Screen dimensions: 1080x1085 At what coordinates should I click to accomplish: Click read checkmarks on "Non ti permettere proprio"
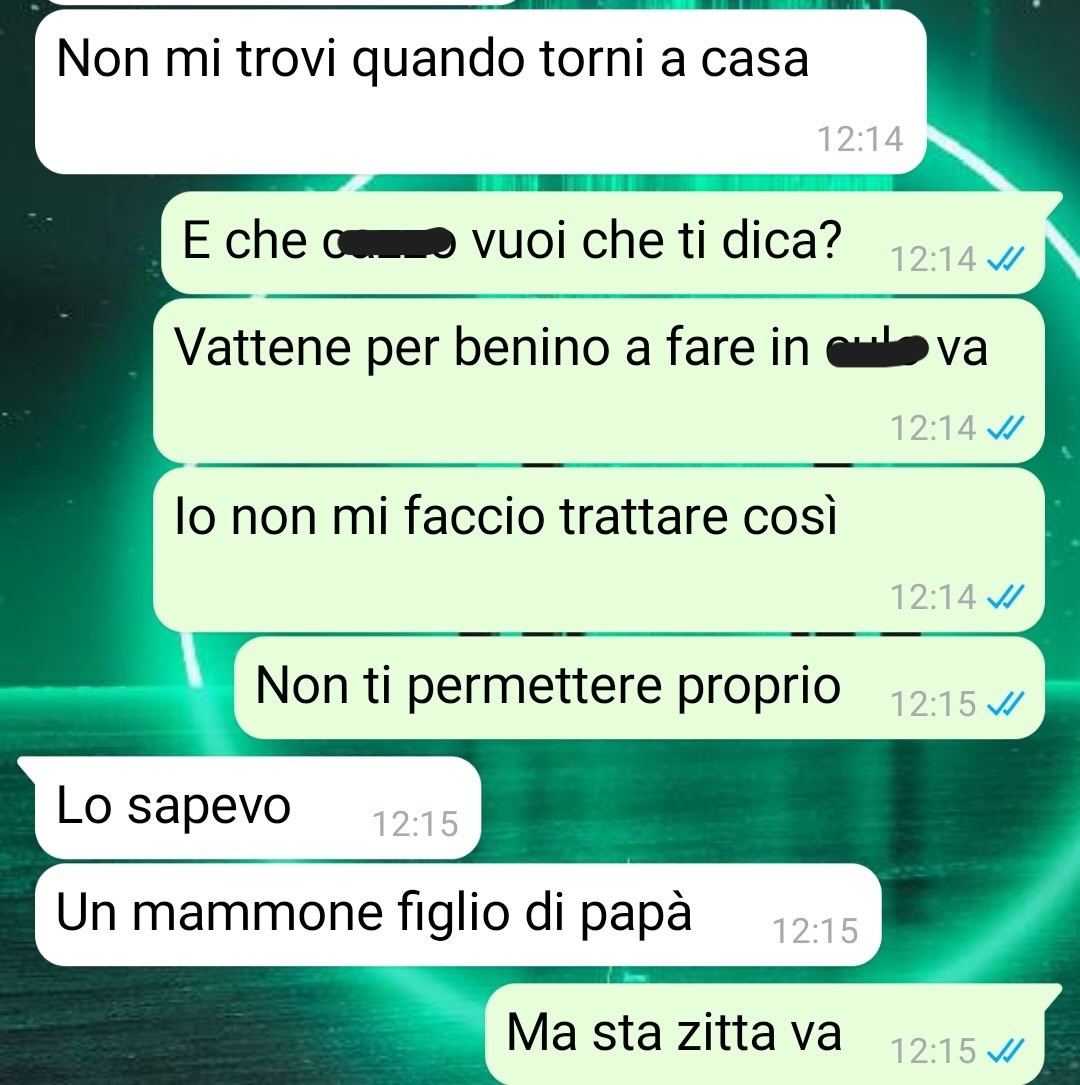tap(1005, 705)
